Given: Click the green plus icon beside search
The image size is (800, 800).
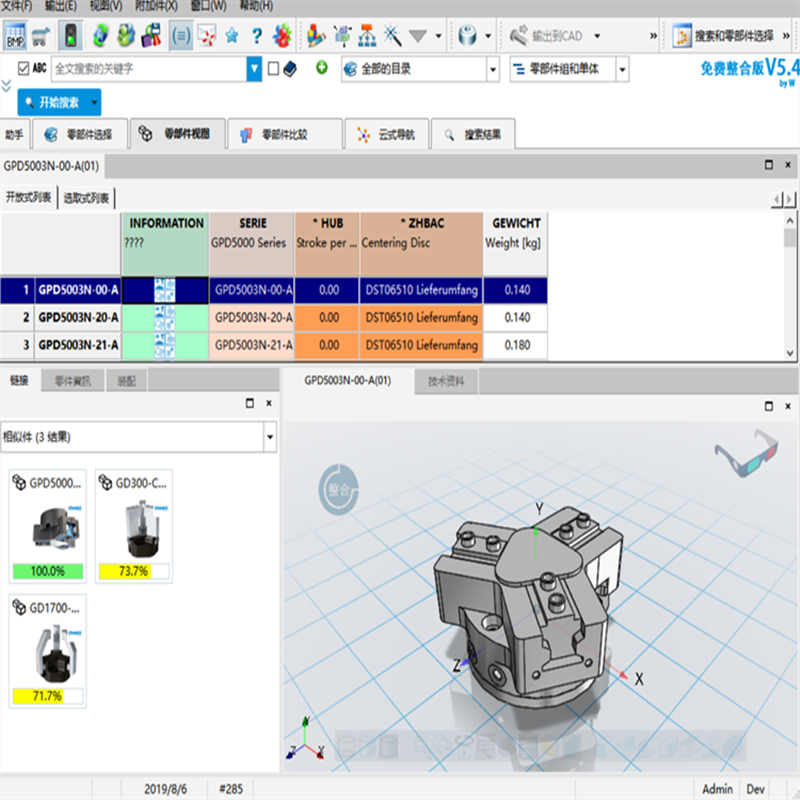Looking at the screenshot, I should tap(321, 68).
